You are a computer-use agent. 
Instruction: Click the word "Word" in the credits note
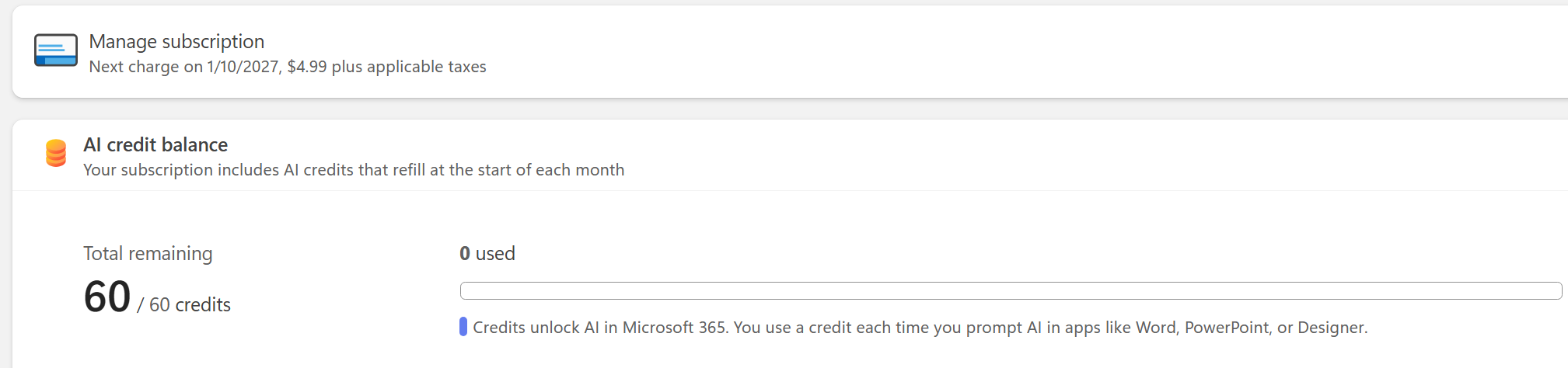pos(1155,328)
